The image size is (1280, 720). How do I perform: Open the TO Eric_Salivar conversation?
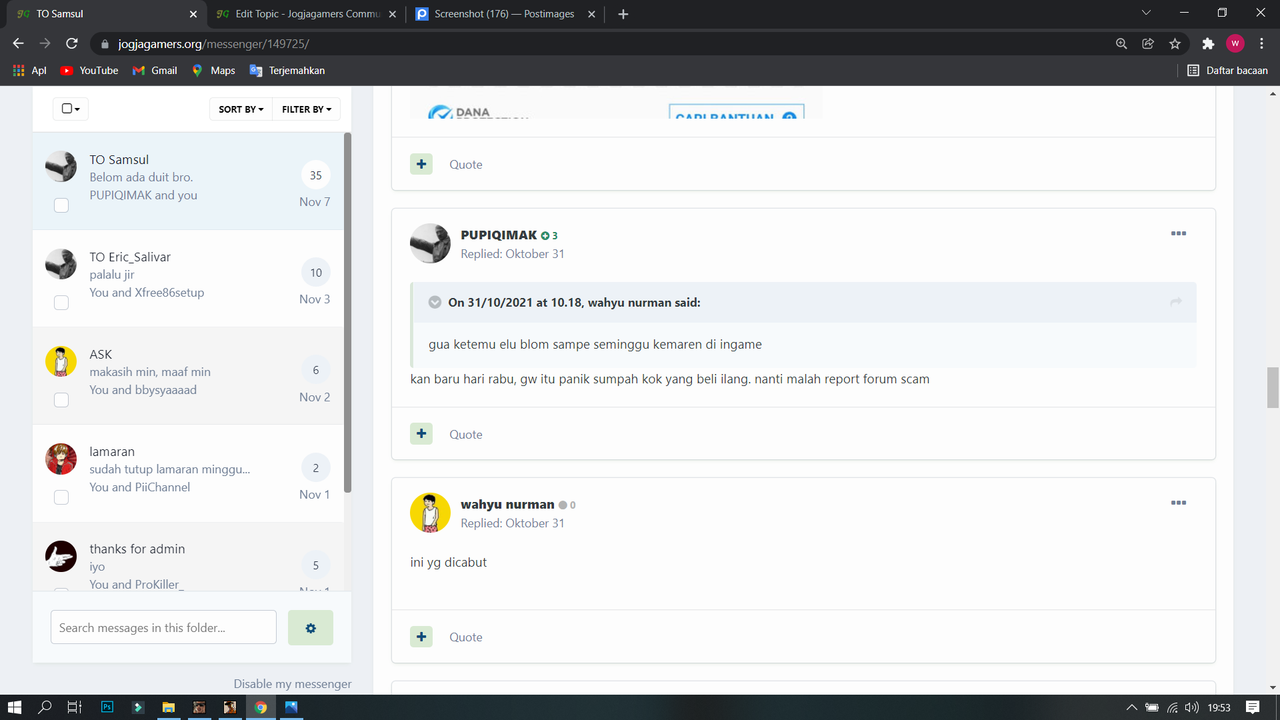tap(188, 278)
